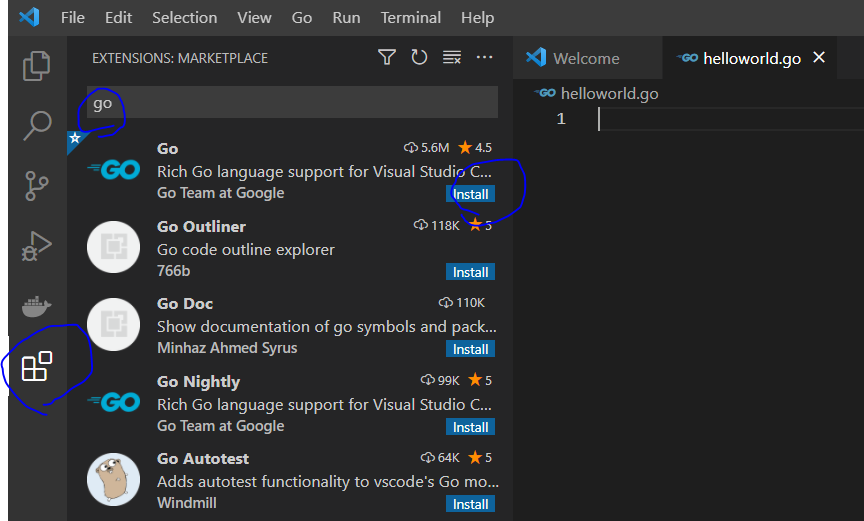Switch to the Welcome tab

(587, 58)
